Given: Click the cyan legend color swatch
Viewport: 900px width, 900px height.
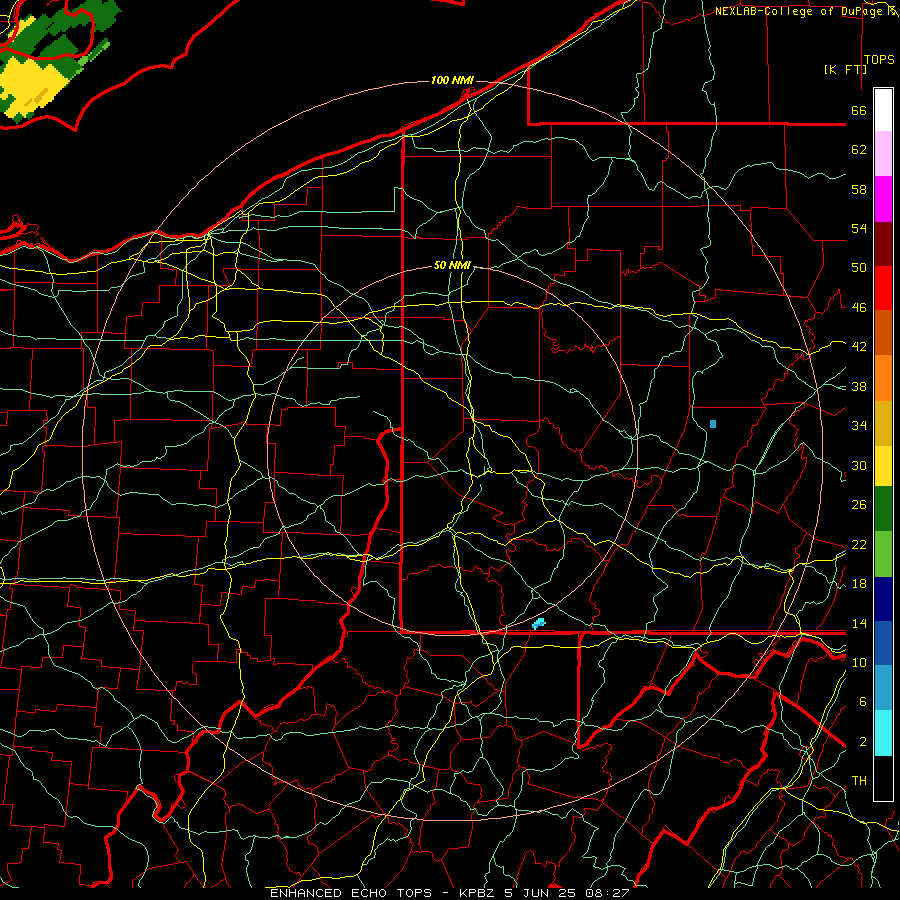Looking at the screenshot, I should (883, 733).
